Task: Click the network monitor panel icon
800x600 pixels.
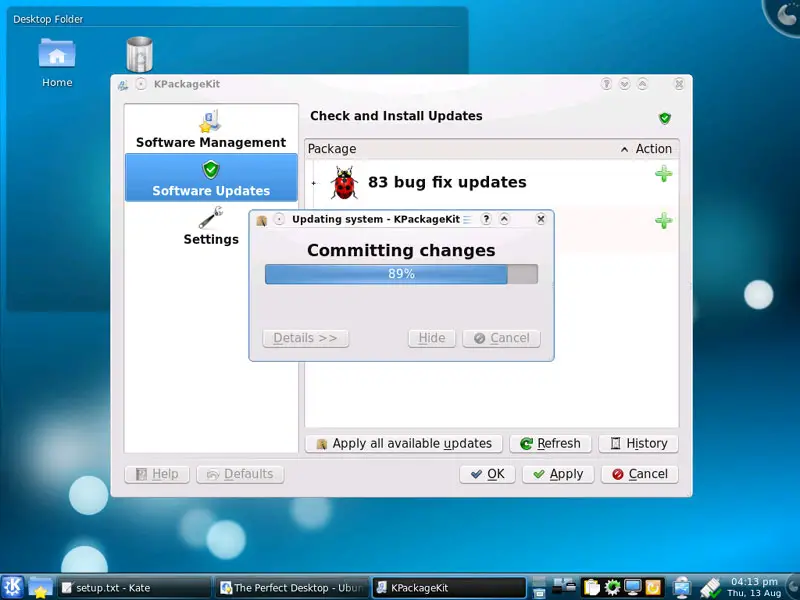Action: tap(681, 587)
